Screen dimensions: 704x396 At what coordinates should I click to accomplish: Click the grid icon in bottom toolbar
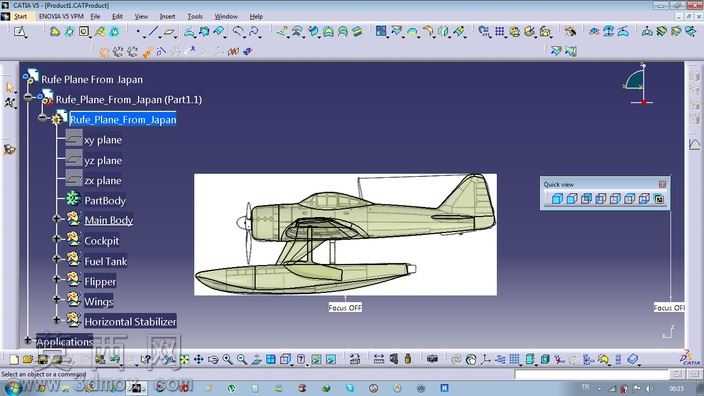point(515,359)
